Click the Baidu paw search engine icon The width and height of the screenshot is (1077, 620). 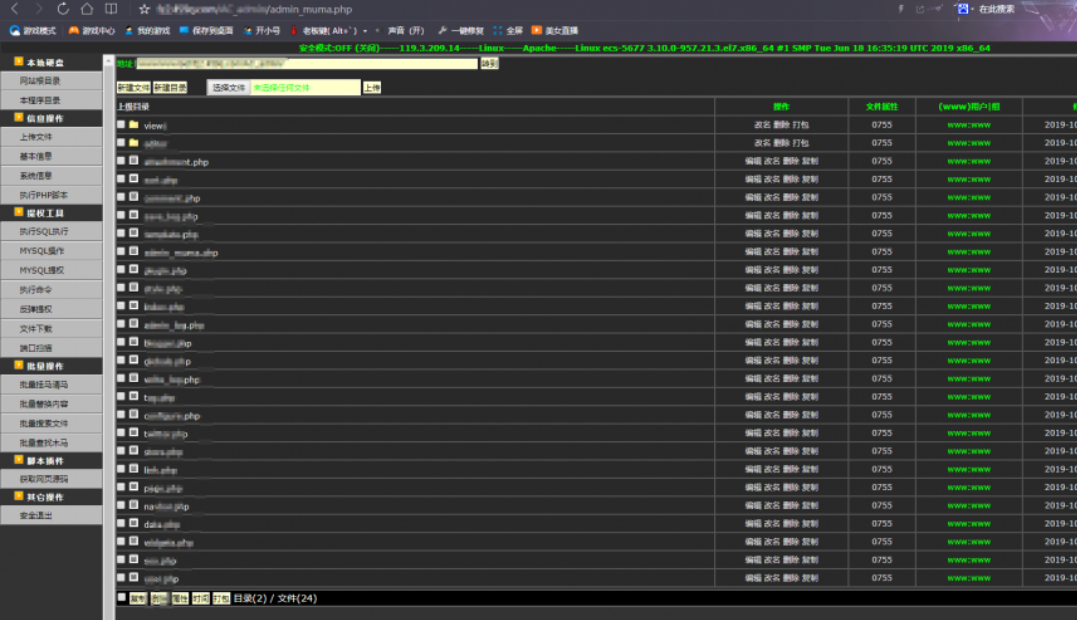tap(963, 9)
